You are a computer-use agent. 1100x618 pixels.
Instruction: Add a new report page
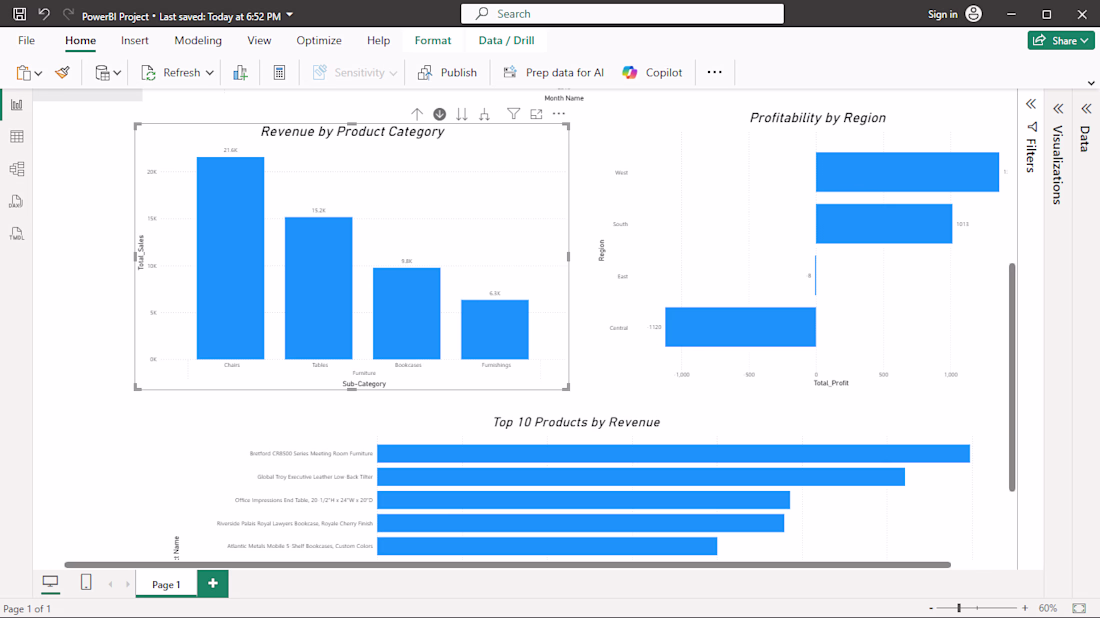pyautogui.click(x=213, y=584)
